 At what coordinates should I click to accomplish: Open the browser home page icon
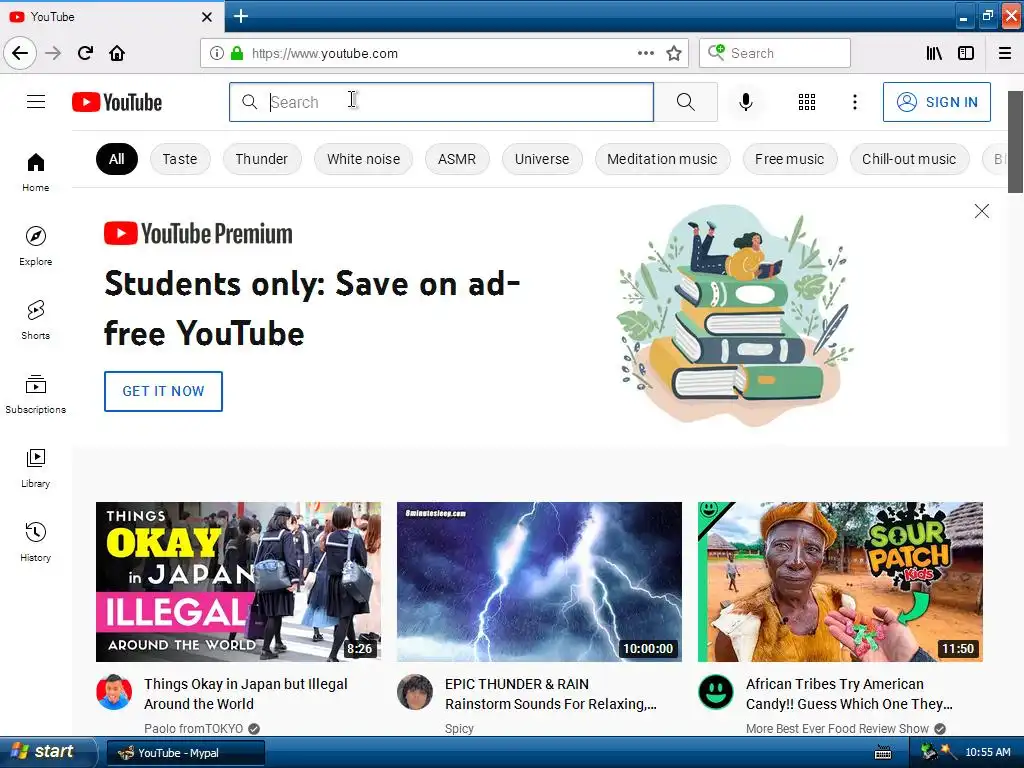(117, 53)
